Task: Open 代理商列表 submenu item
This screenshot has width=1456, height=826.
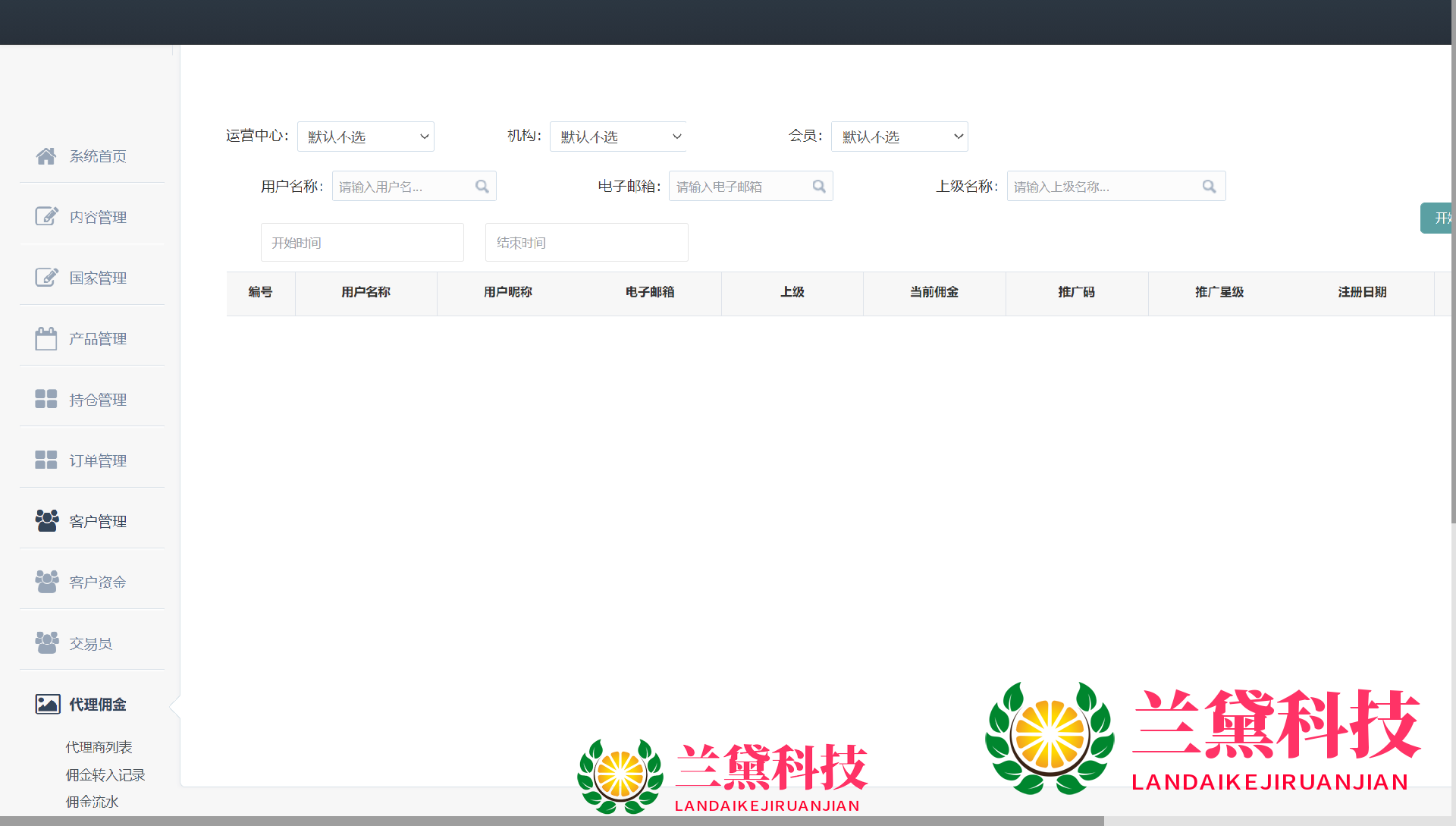Action: [99, 747]
